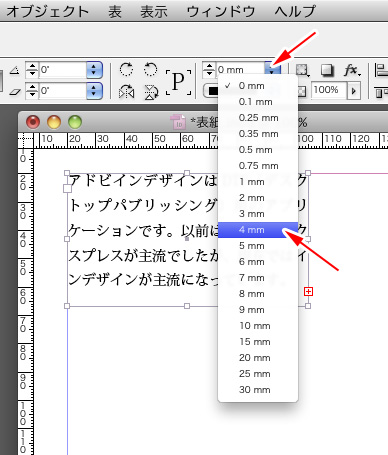Open the stroke weight dropdown arrow
The height and width of the screenshot is (455, 388).
point(272,69)
